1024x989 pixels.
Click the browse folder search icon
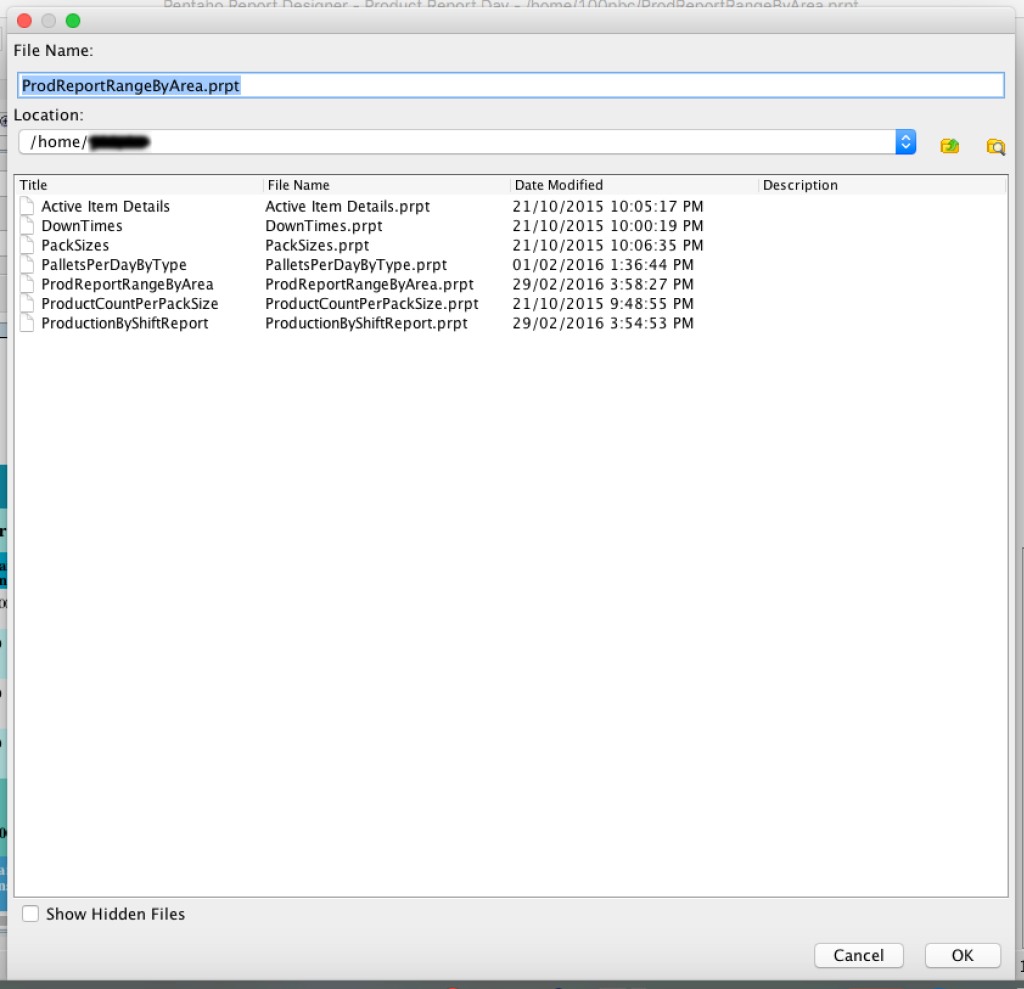tap(995, 146)
